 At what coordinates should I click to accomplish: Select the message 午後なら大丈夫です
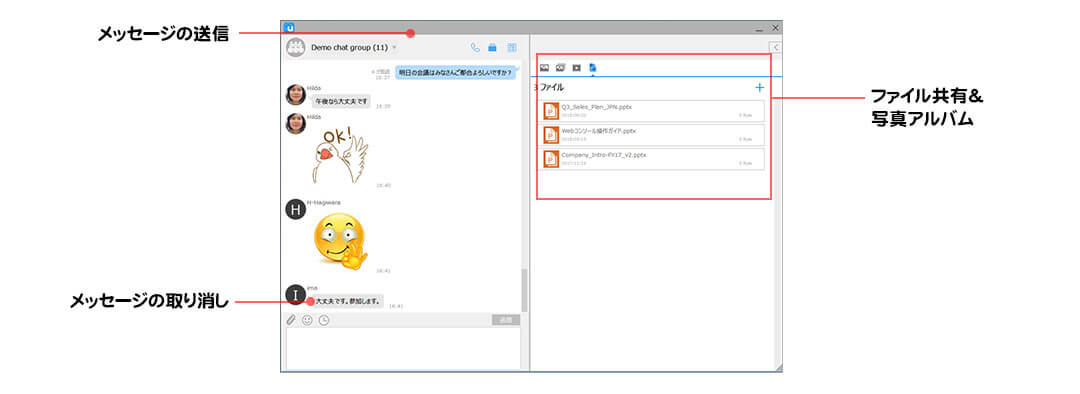(x=341, y=101)
